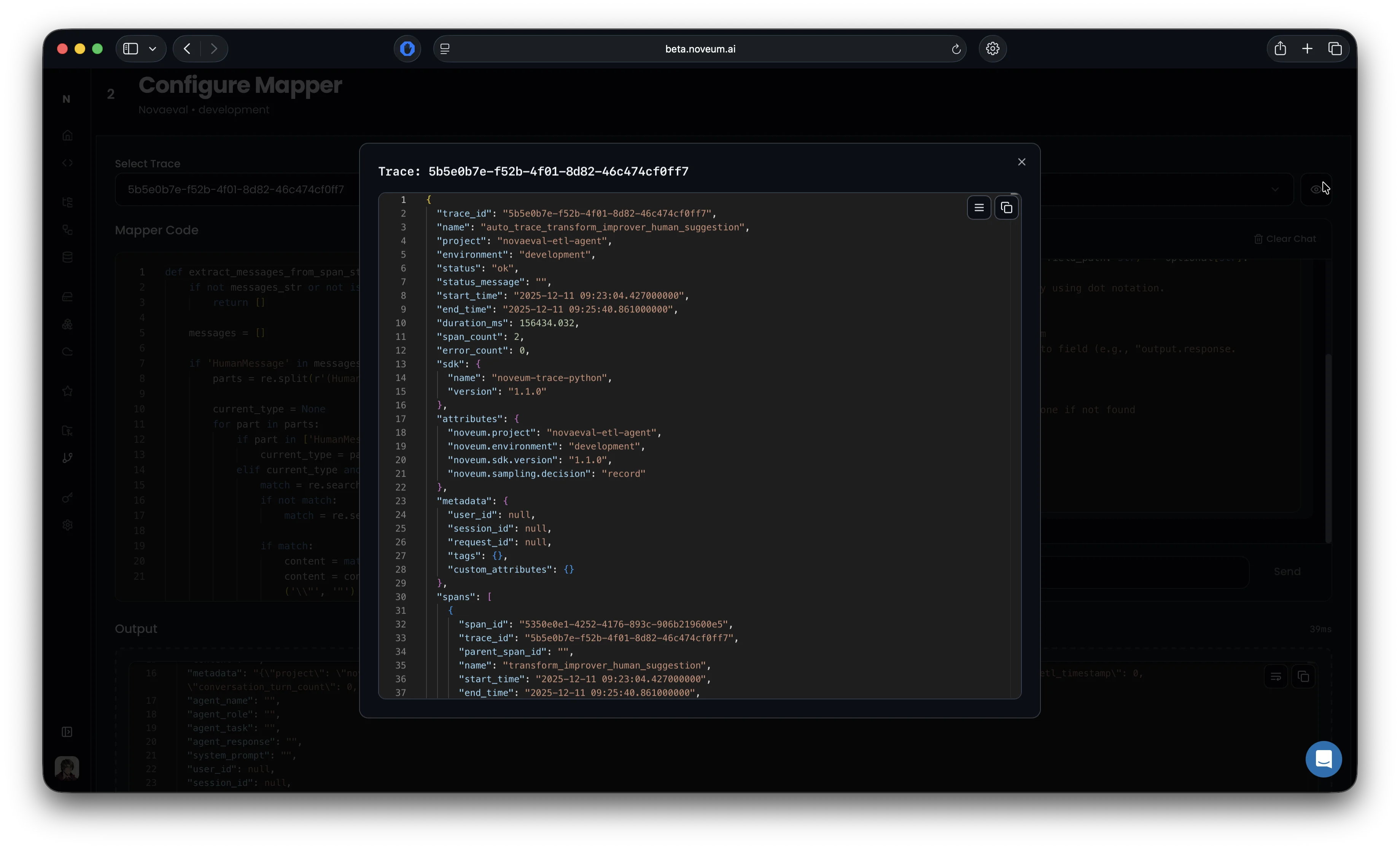
Task: Open the API key sidebar icon
Action: [68, 498]
